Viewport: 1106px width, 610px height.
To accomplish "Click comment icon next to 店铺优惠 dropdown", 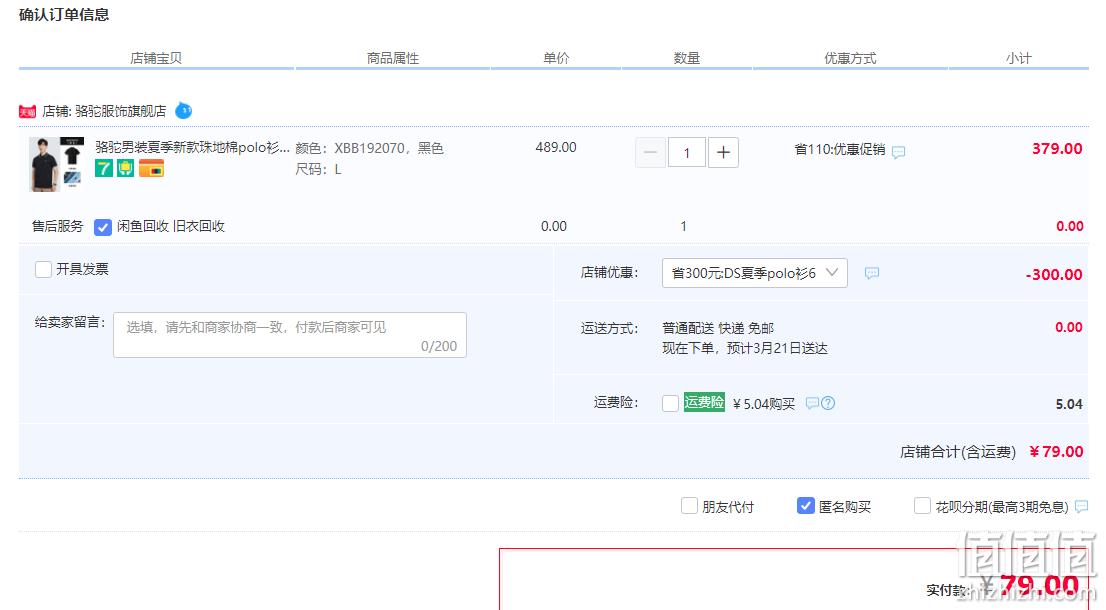I will click(x=872, y=273).
